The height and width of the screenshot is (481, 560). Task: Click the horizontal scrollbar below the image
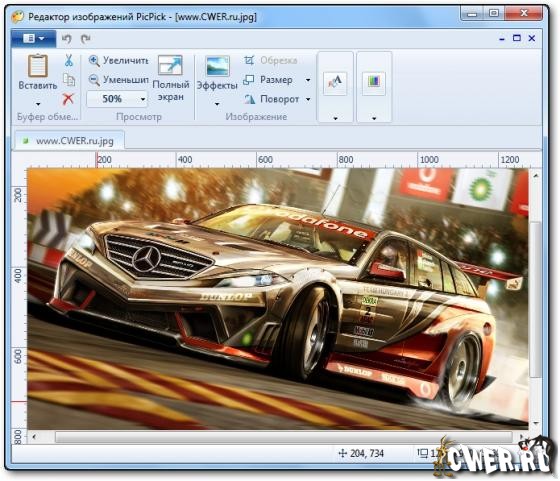click(284, 437)
